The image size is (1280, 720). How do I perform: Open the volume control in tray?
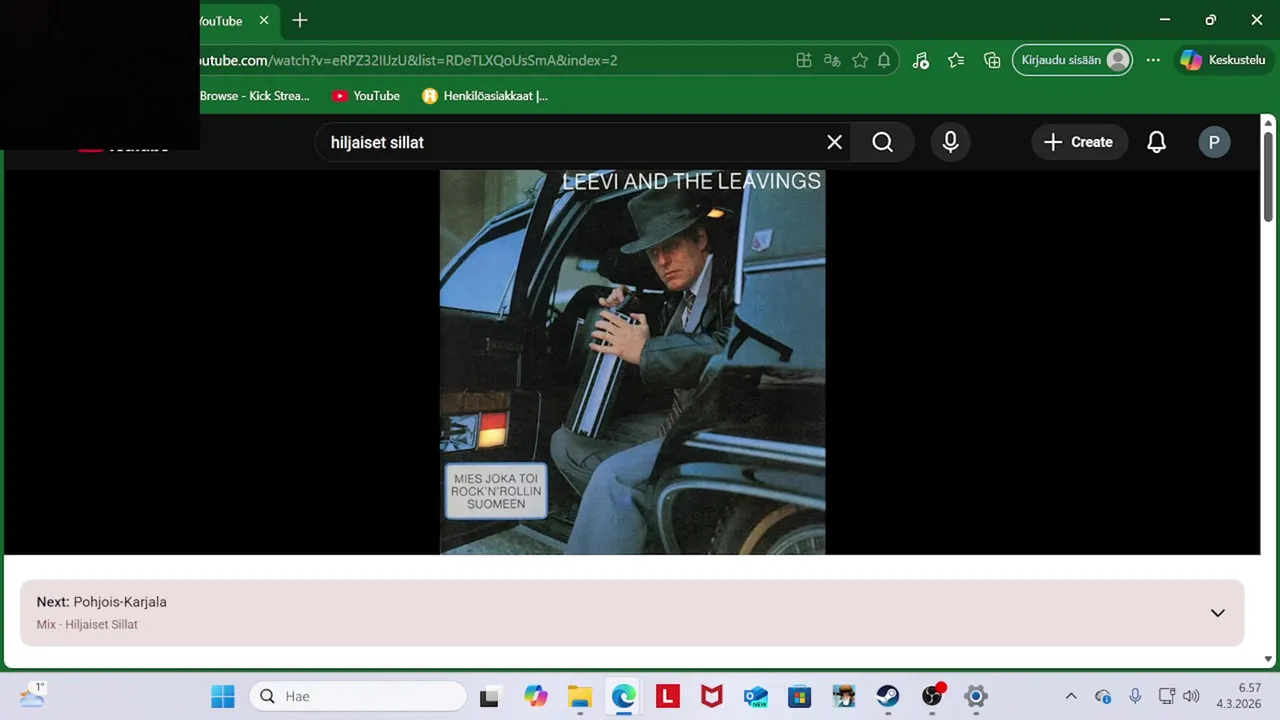tap(1191, 696)
